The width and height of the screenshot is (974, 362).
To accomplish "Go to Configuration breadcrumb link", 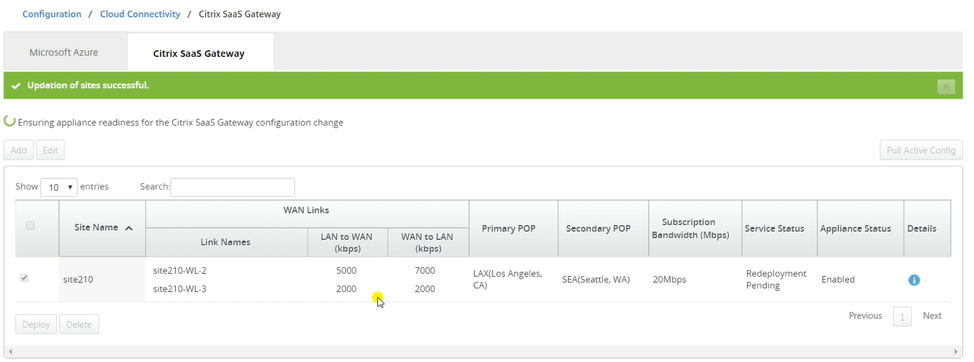I will click(52, 14).
